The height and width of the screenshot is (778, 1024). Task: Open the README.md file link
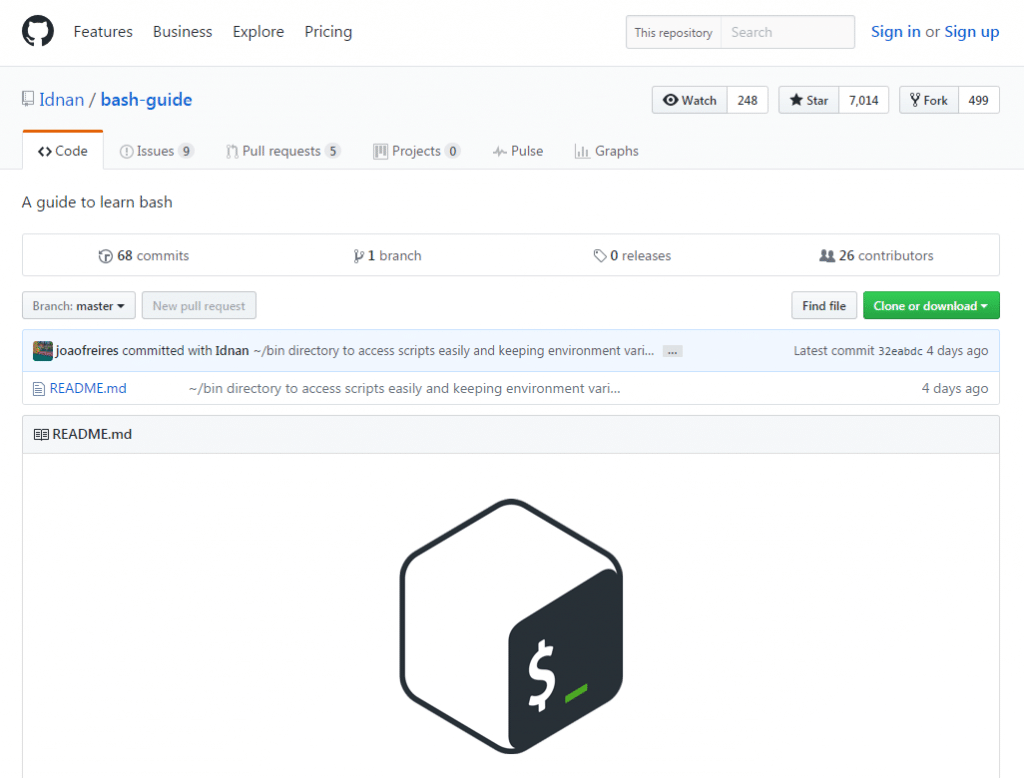coord(88,388)
